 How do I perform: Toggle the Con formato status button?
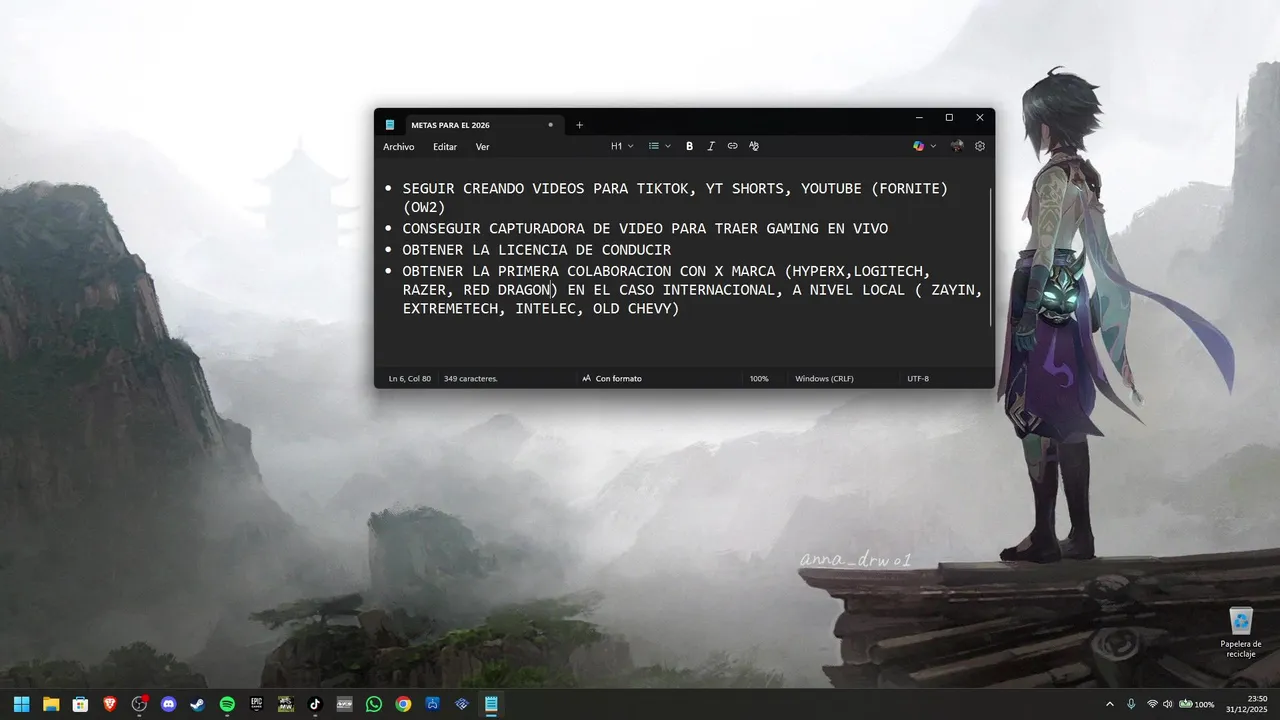pyautogui.click(x=612, y=379)
